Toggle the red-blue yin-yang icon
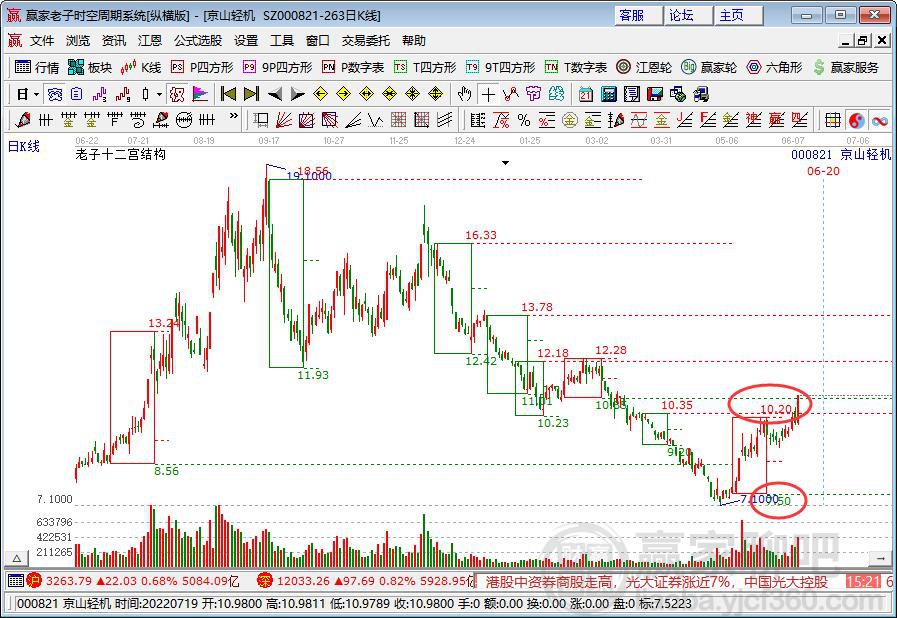Screen dimensions: 897x618 pos(856,120)
